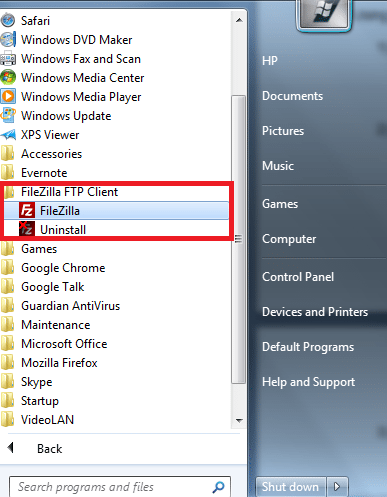Open Documents from the right pane
This screenshot has width=387, height=497.
(x=292, y=96)
